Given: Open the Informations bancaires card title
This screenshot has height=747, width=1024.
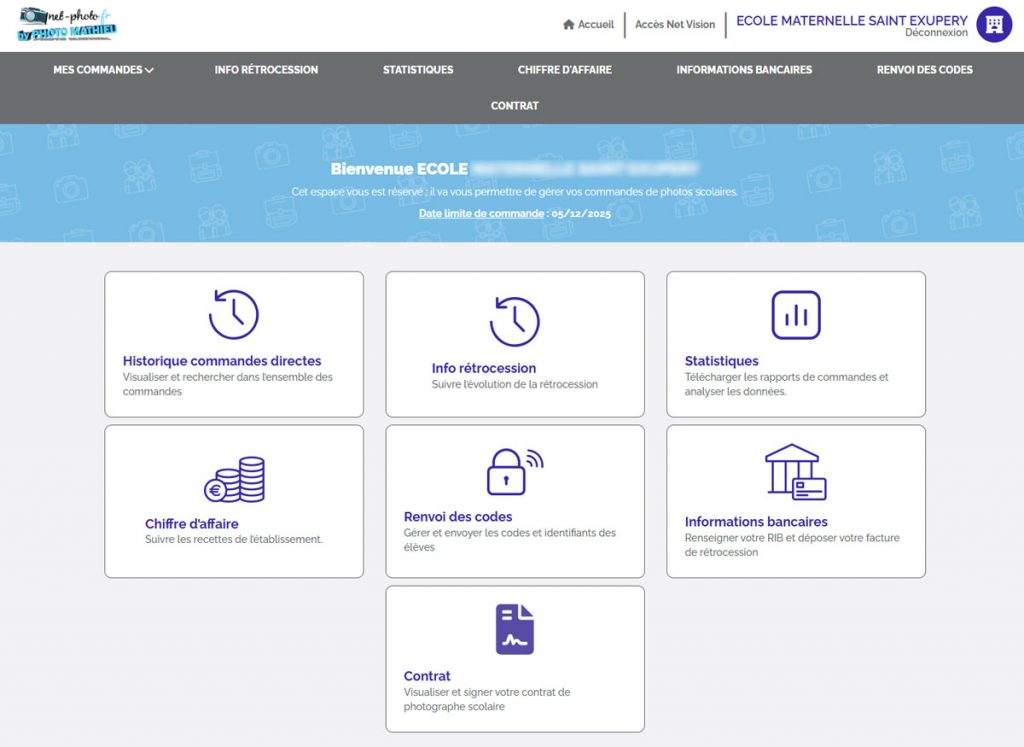Looking at the screenshot, I should tap(756, 522).
